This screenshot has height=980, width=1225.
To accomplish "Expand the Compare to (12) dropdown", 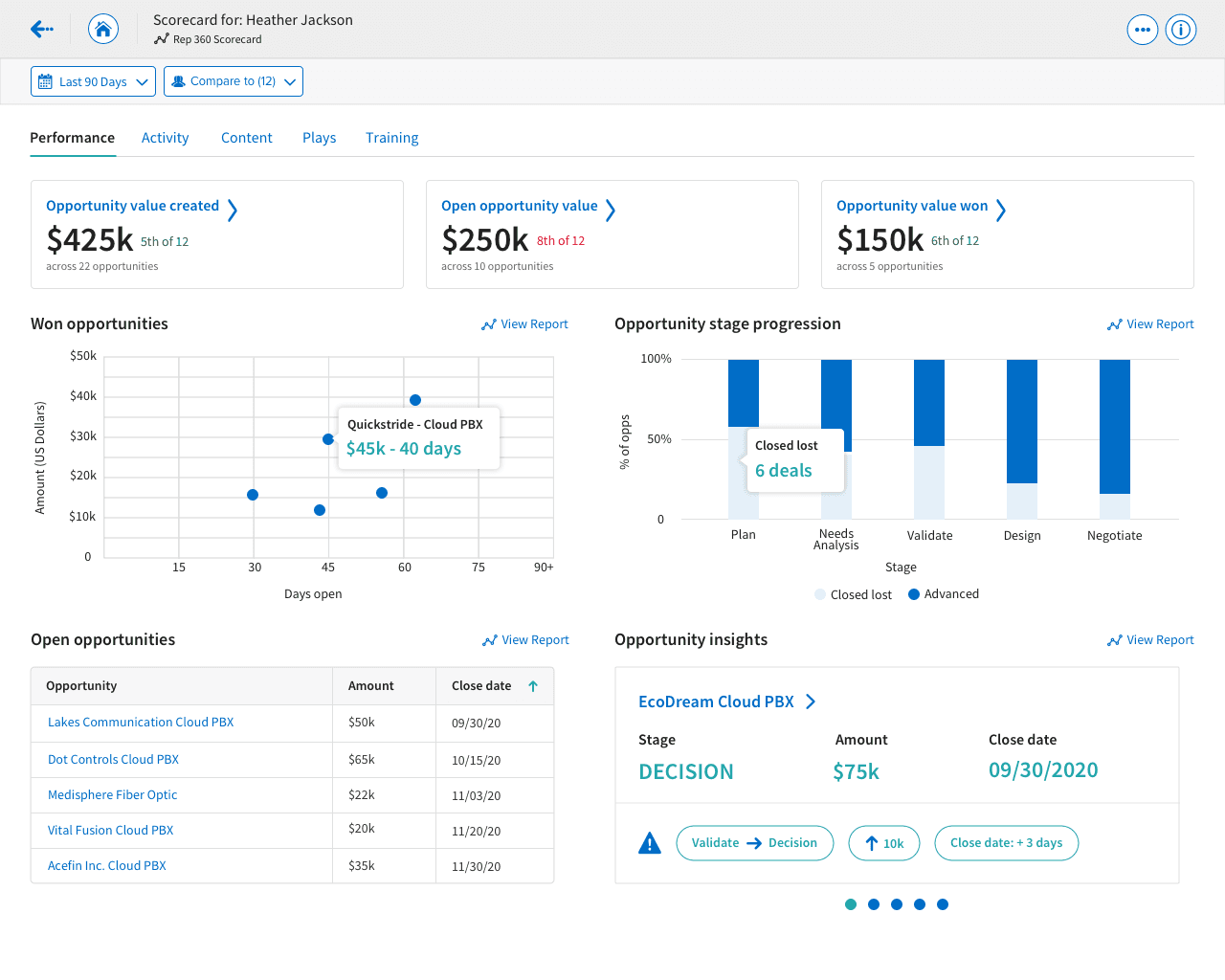I will [x=234, y=82].
